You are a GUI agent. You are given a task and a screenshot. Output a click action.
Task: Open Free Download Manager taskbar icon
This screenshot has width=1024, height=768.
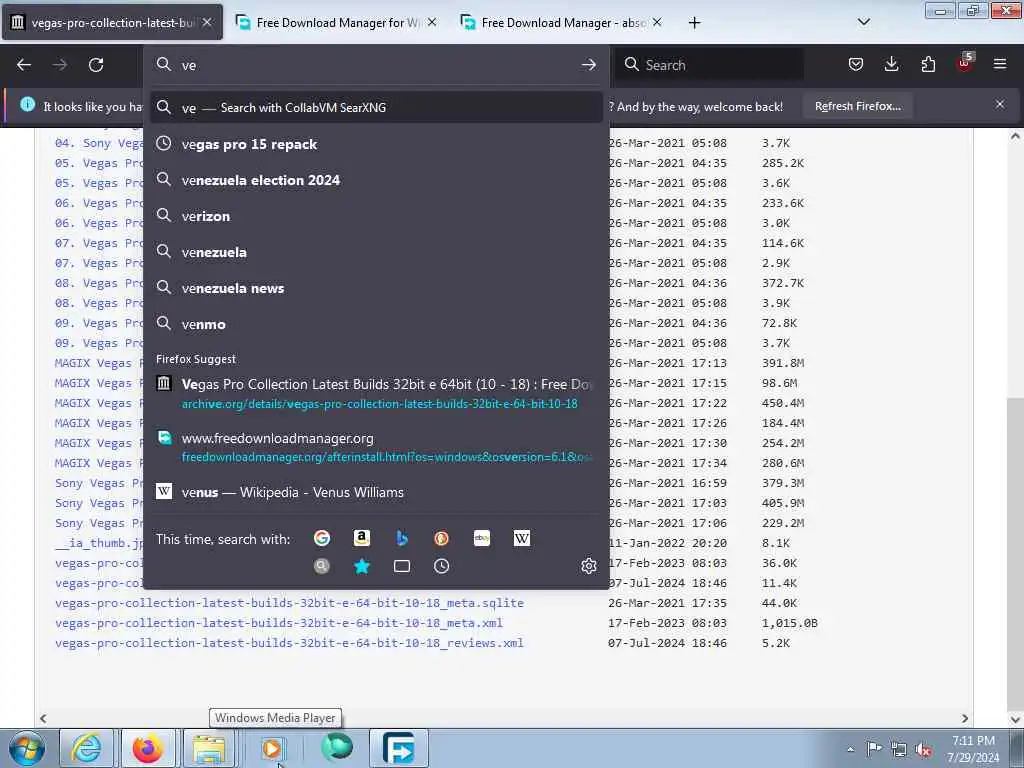(x=399, y=748)
